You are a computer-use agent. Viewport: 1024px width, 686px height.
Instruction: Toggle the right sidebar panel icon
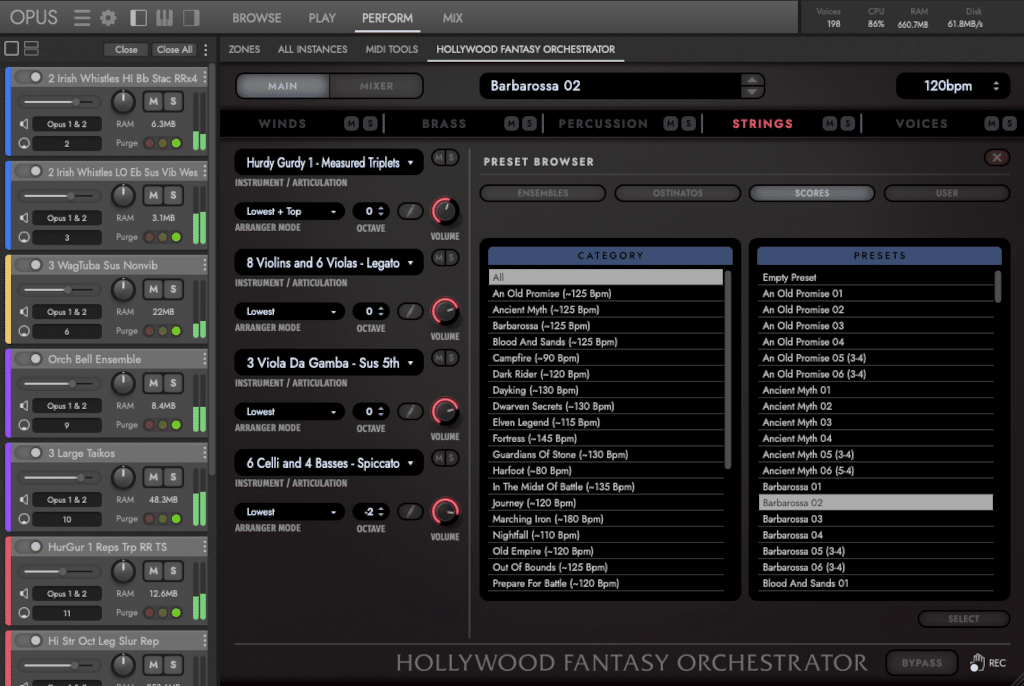tap(191, 18)
